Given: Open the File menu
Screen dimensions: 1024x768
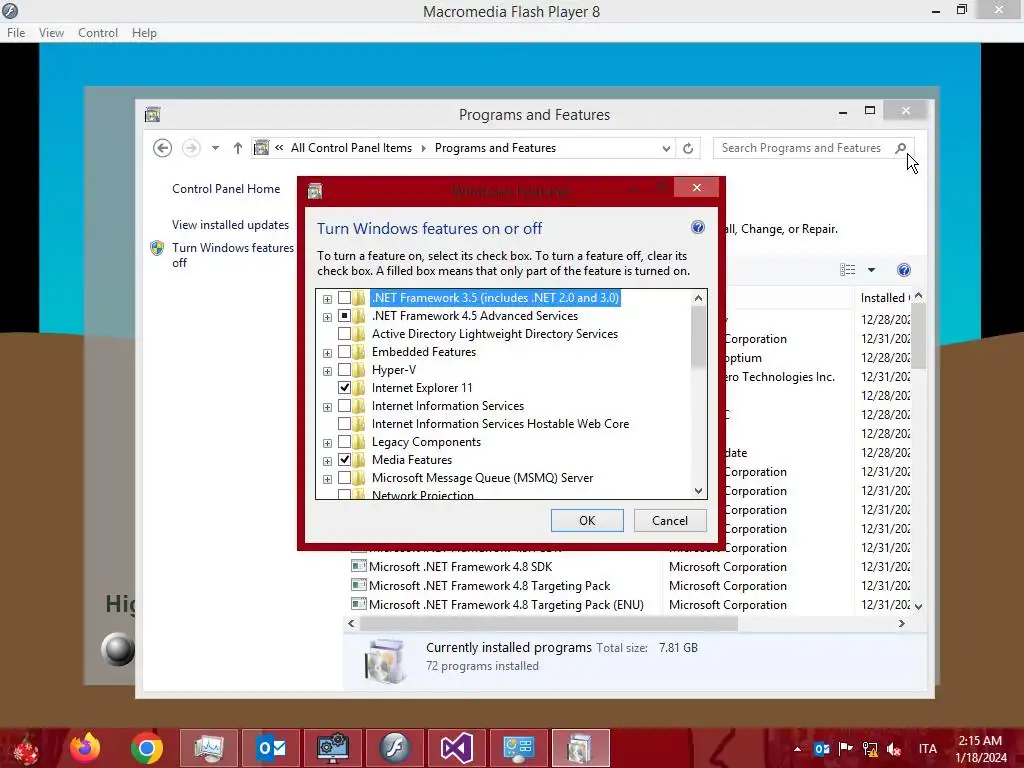Looking at the screenshot, I should pyautogui.click(x=16, y=33).
